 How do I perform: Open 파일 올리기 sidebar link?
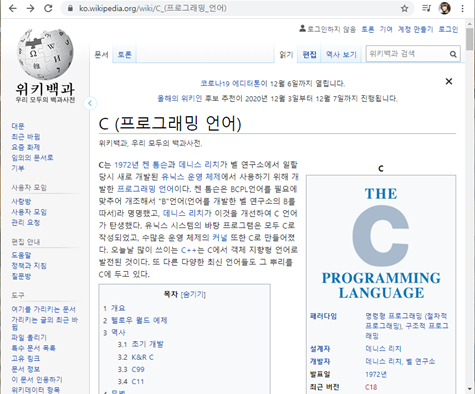(29, 337)
